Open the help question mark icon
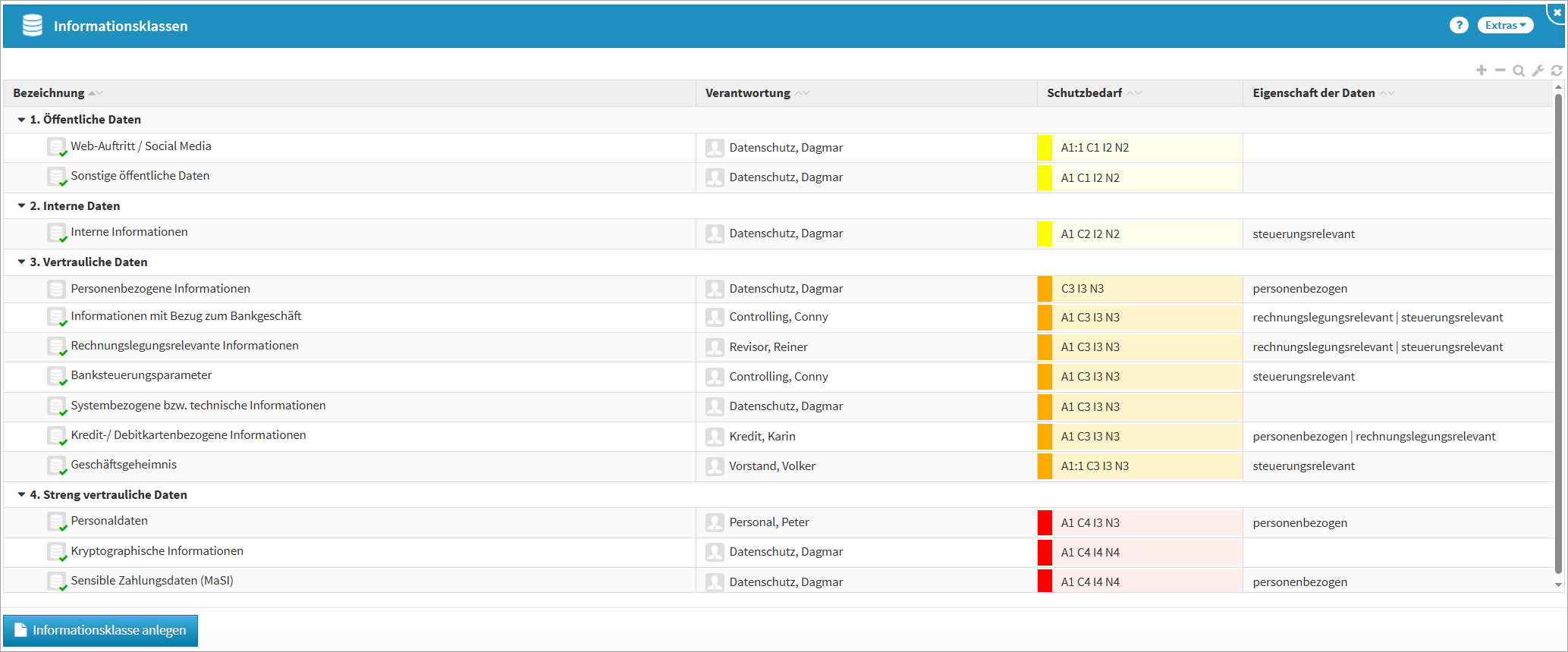The height and width of the screenshot is (652, 1568). pyautogui.click(x=1458, y=25)
